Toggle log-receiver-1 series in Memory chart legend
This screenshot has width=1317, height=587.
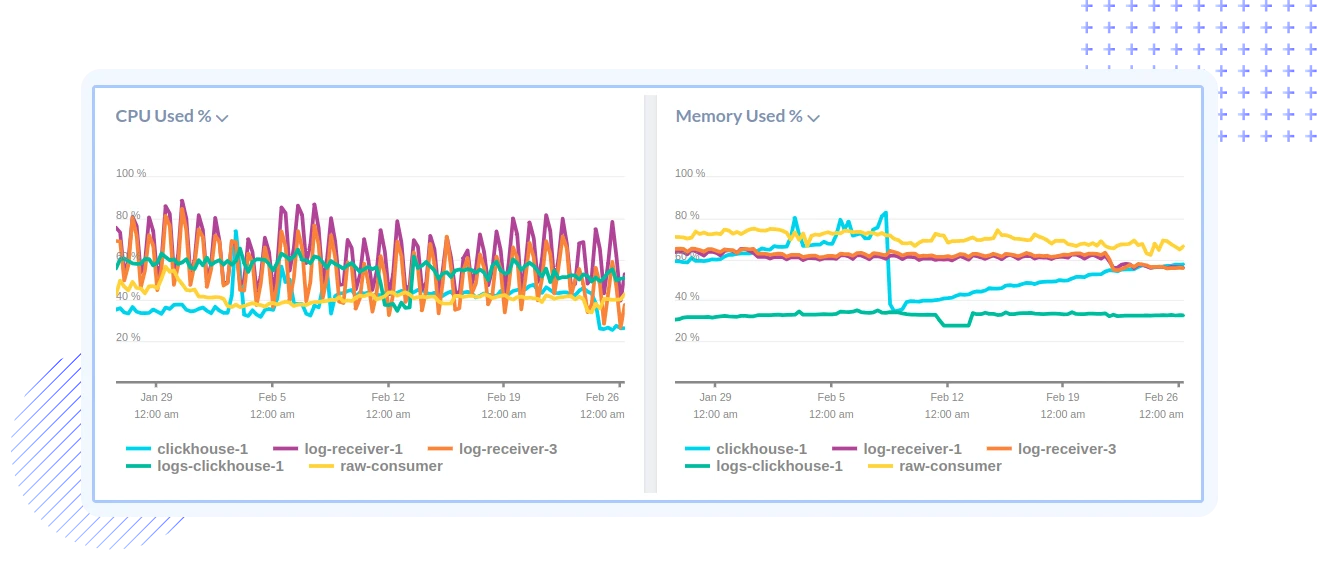[x=897, y=449]
